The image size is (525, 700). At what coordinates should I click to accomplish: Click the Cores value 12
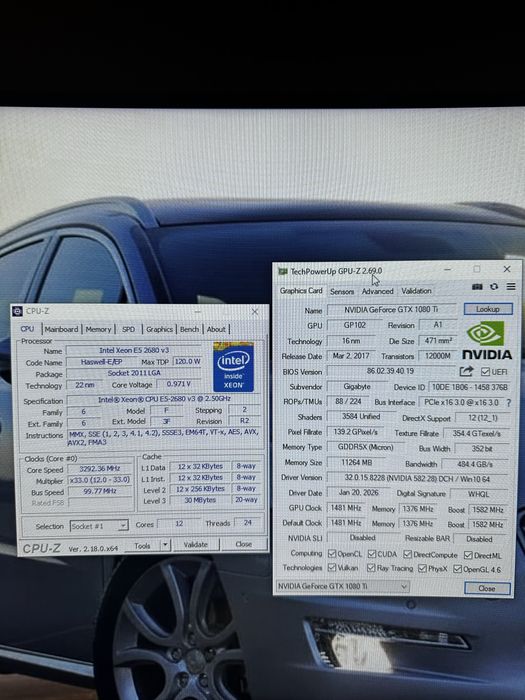(179, 523)
